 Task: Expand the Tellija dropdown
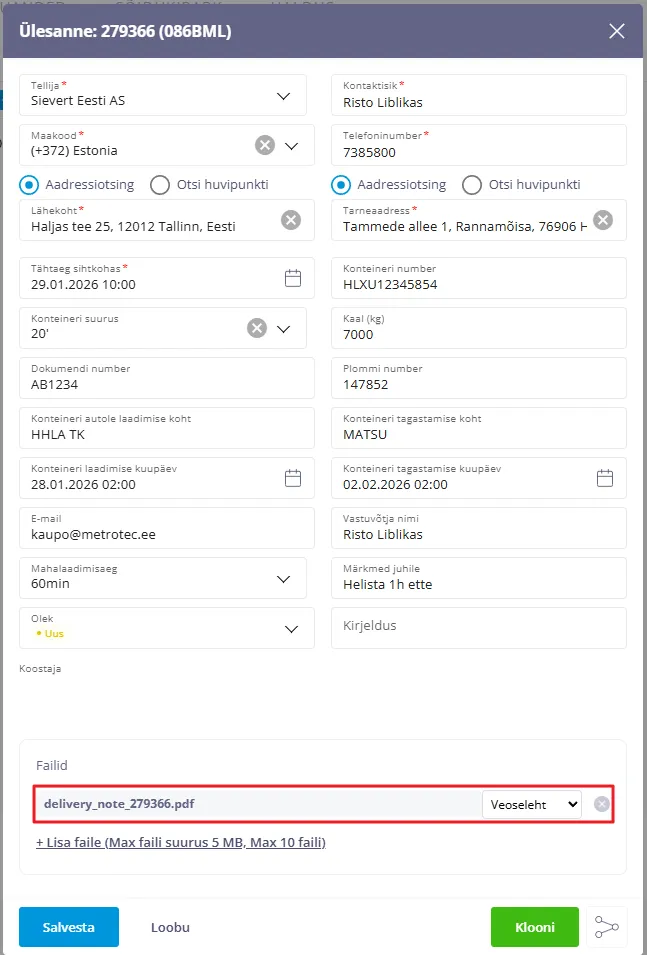[x=284, y=96]
